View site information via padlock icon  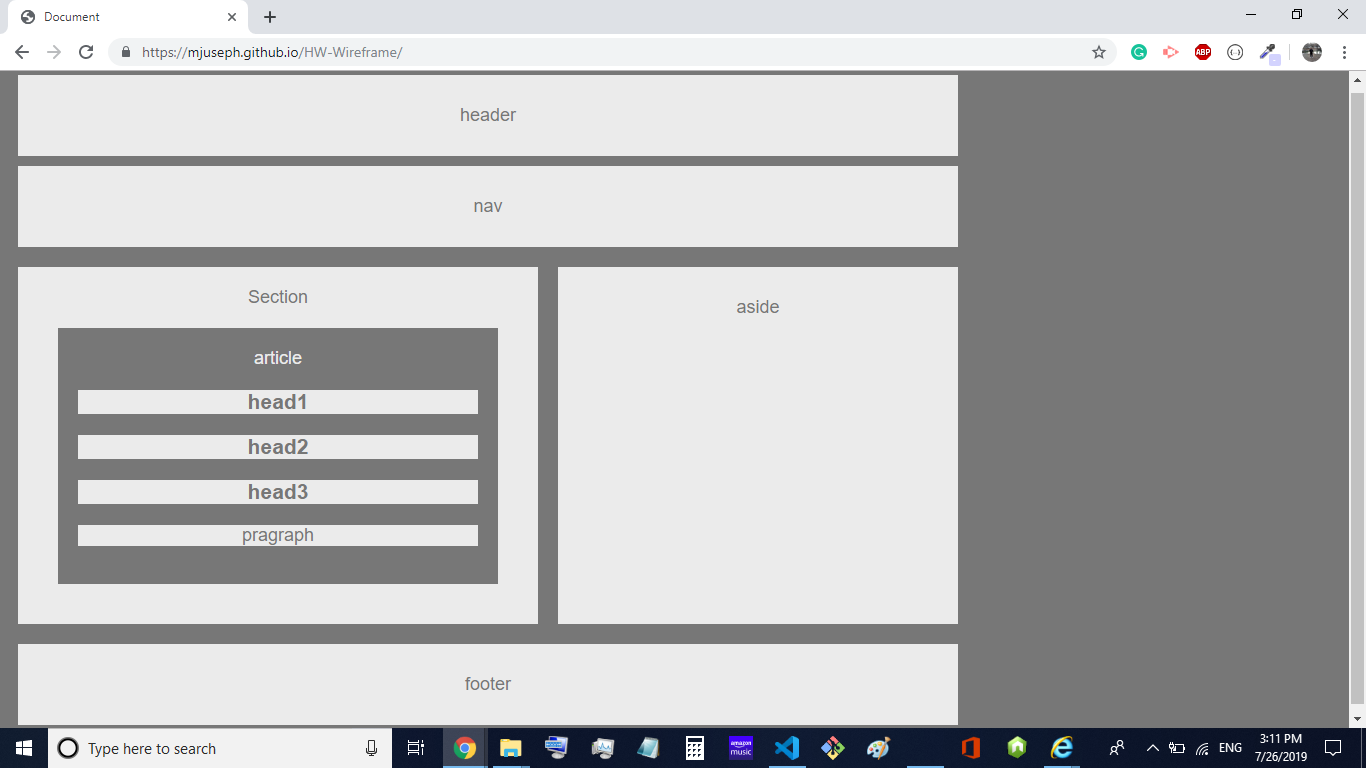tap(126, 52)
